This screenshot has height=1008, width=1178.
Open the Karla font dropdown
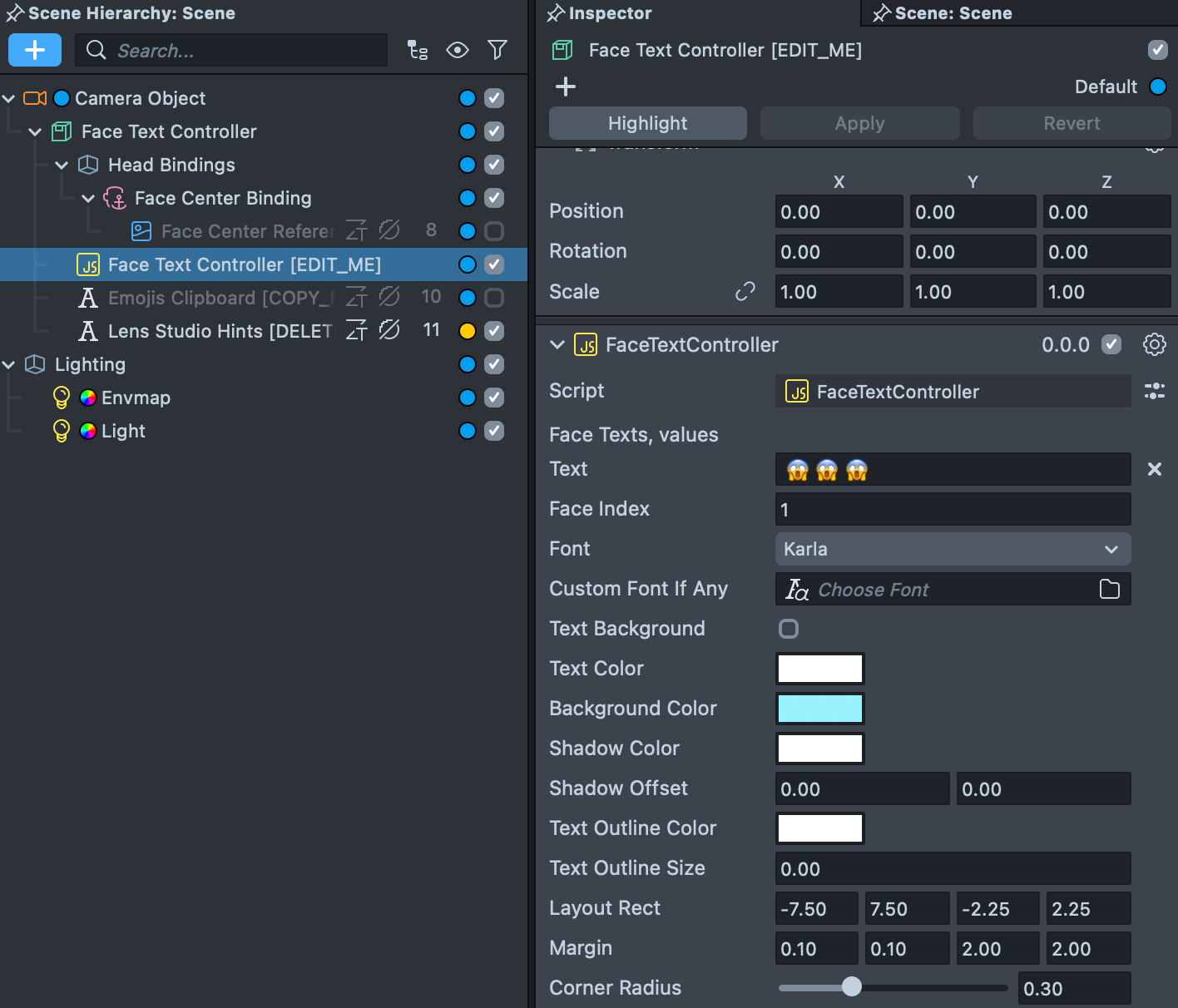click(x=952, y=549)
